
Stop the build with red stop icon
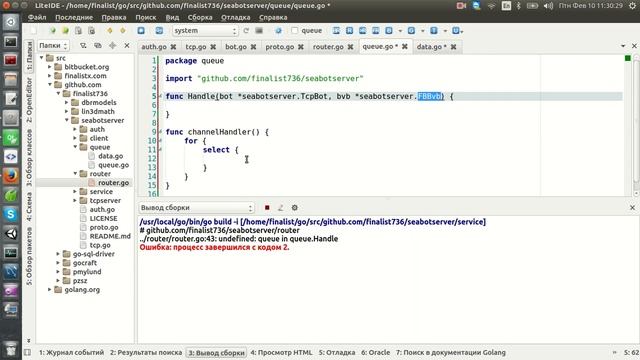pyautogui.click(x=267, y=208)
